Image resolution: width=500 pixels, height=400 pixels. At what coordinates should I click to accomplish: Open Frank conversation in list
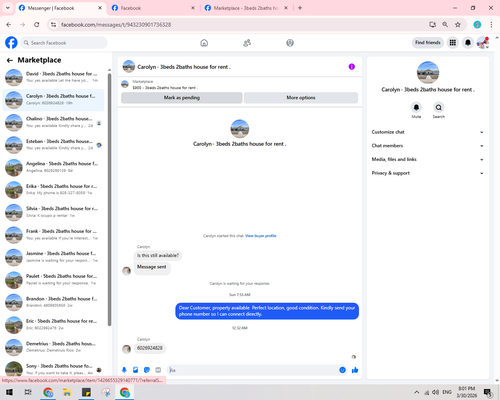[x=53, y=235]
